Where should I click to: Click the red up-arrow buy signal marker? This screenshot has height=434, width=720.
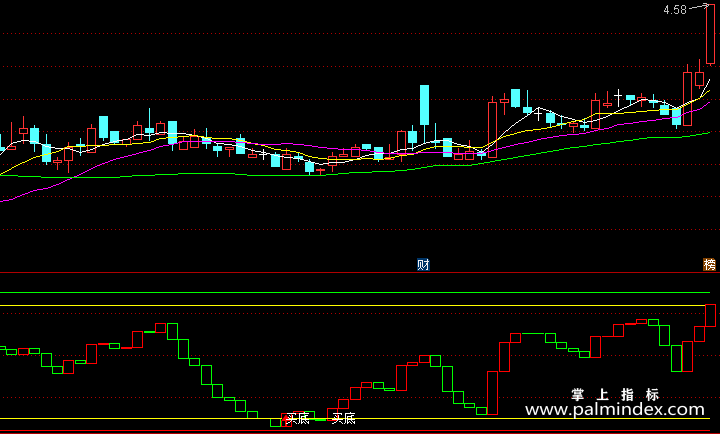(285, 419)
